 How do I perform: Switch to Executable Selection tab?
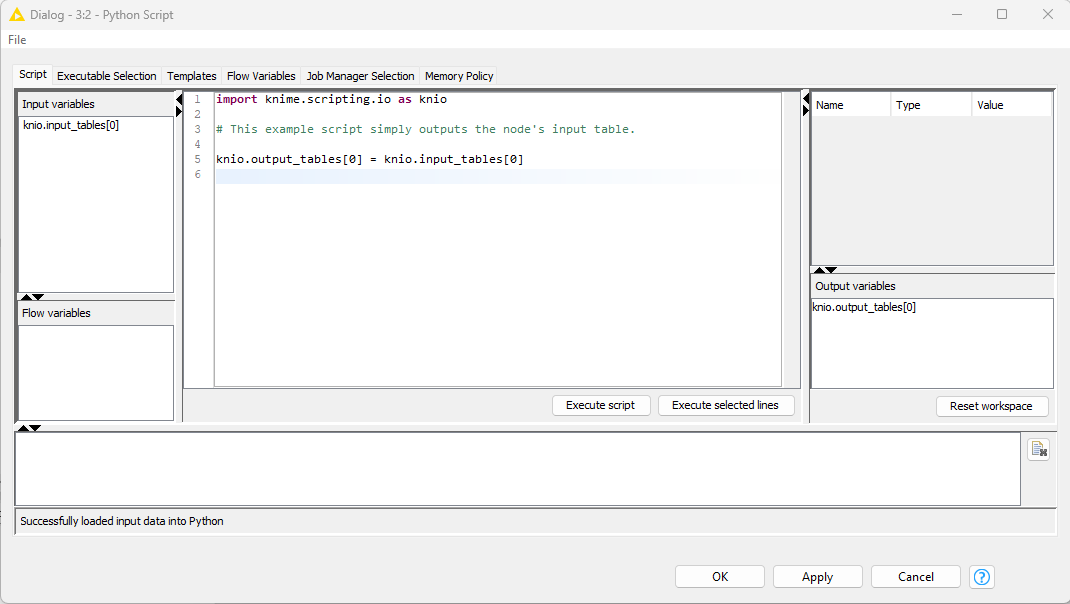pyautogui.click(x=106, y=76)
